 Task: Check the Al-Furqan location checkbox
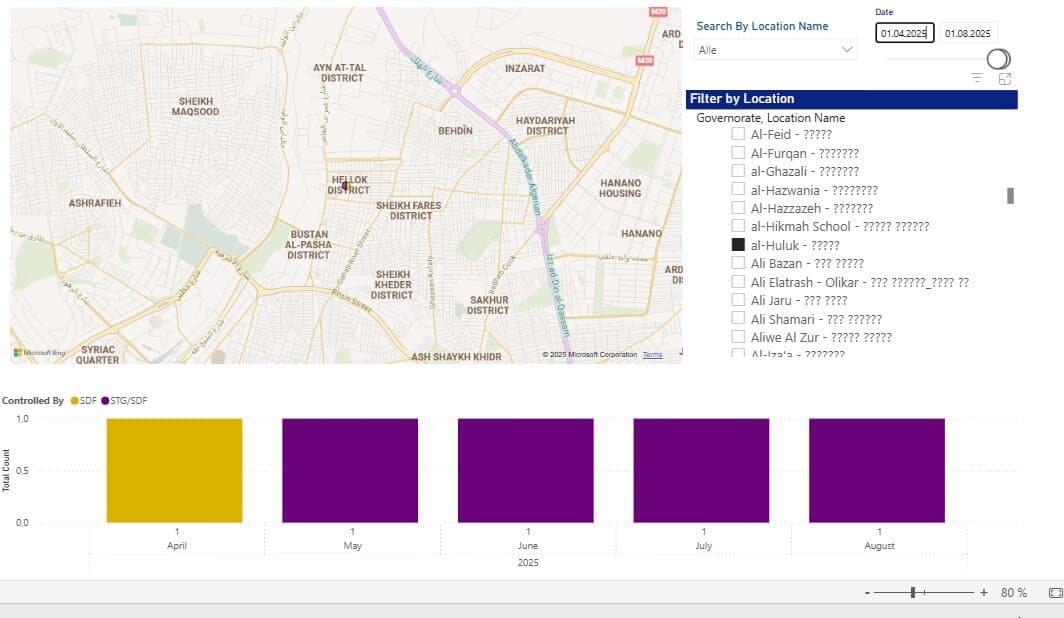(x=738, y=153)
